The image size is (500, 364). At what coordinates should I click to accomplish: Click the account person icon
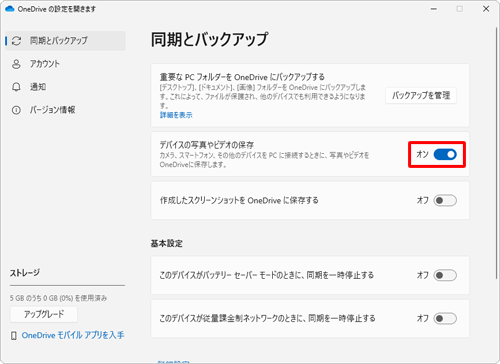pos(16,64)
